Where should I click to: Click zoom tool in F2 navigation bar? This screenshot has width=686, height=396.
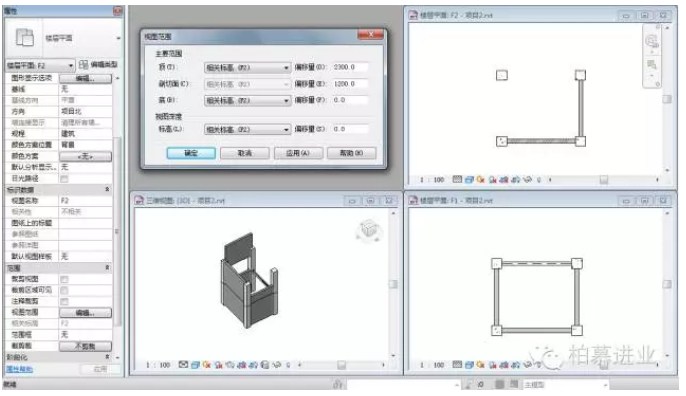[651, 65]
